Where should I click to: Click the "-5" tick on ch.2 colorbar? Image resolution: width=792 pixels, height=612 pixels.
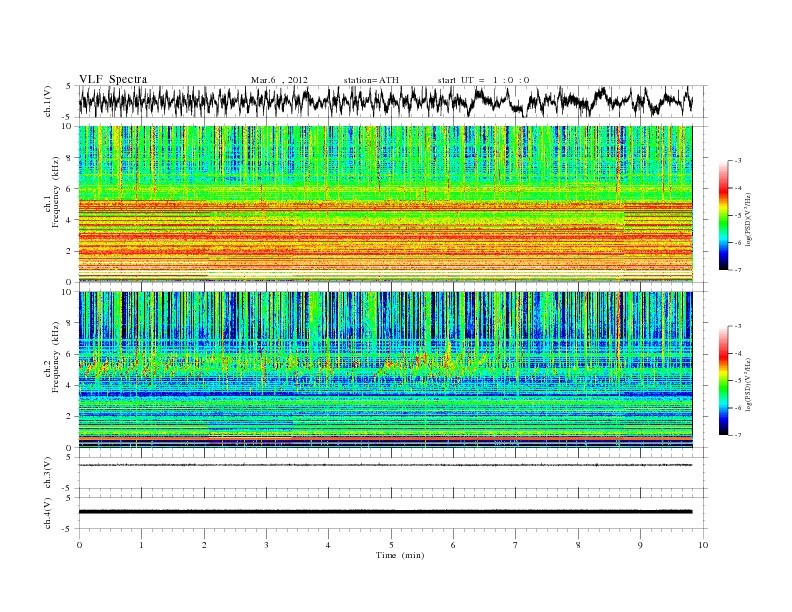737,381
